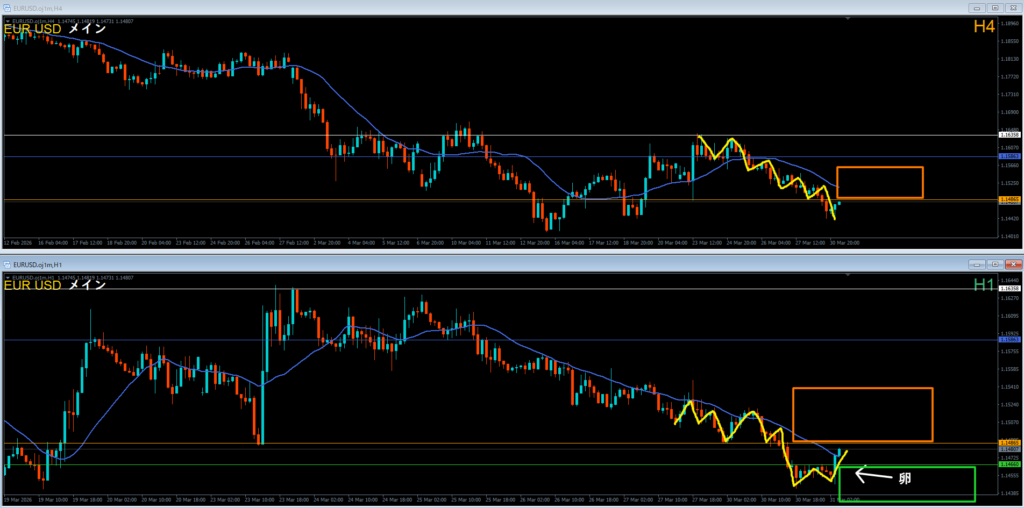Restore the EURUSD H1 chart window
The width and height of the screenshot is (1024, 508).
[995, 264]
